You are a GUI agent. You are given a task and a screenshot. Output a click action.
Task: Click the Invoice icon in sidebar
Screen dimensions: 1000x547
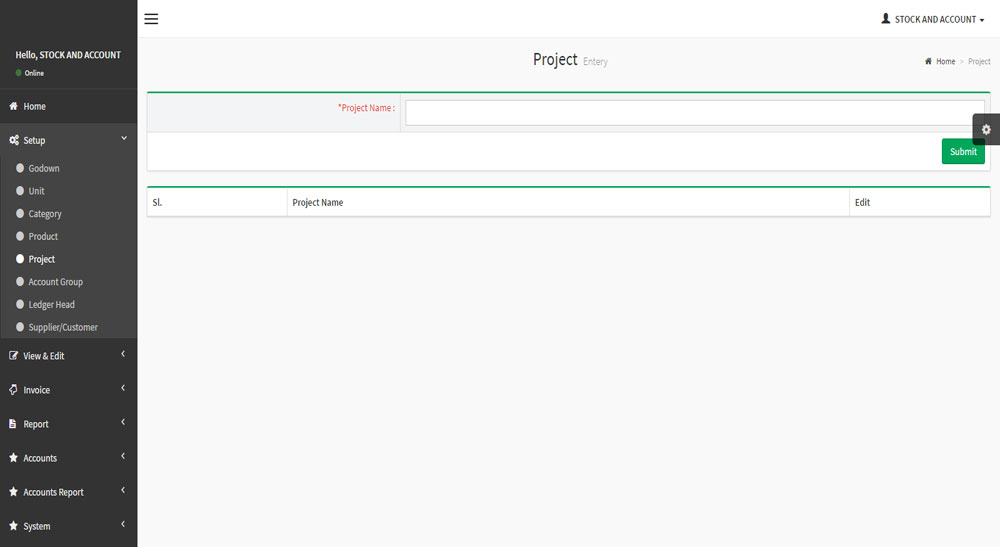point(13,390)
